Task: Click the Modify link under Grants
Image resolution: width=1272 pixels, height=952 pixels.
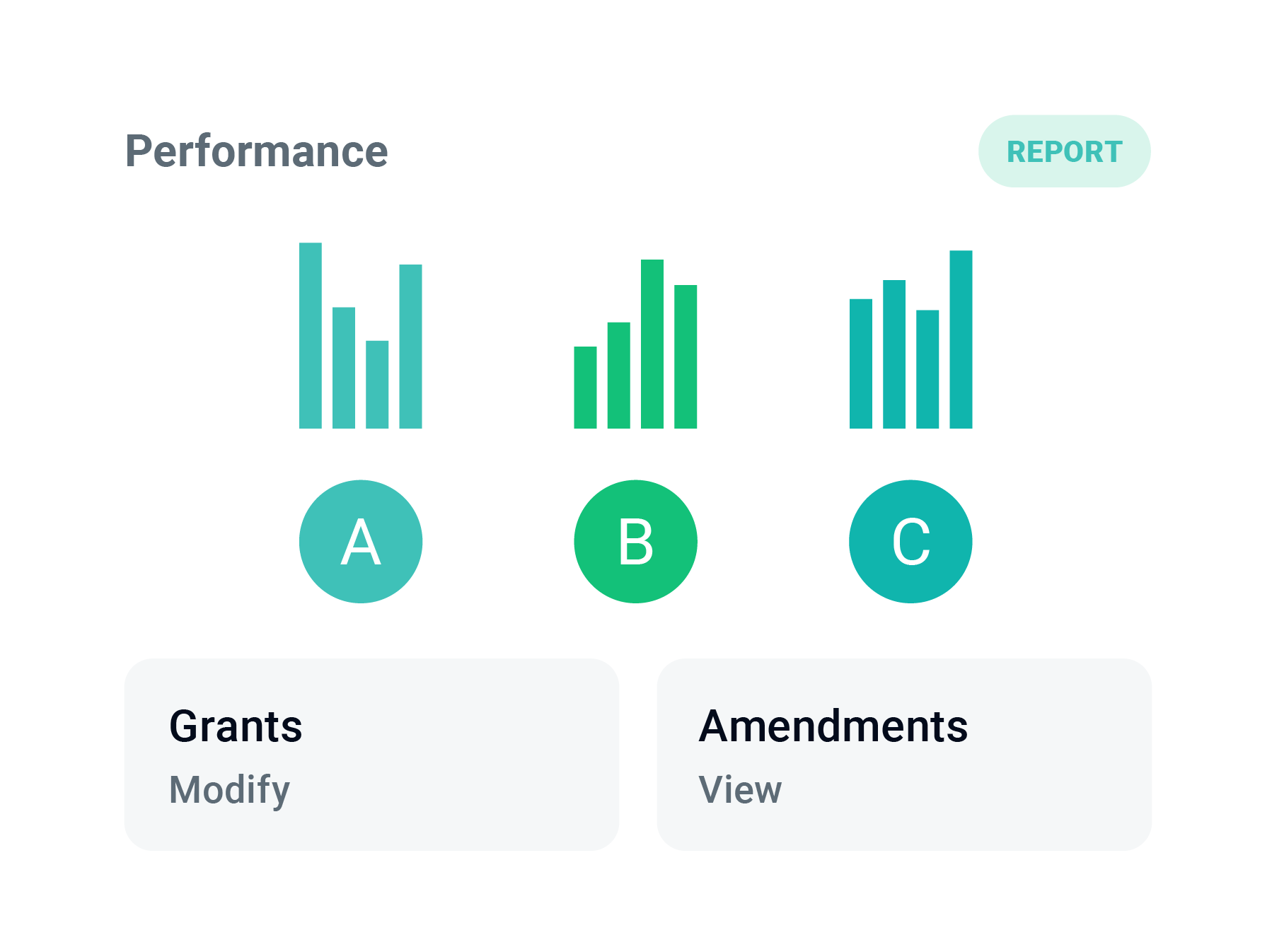Action: [x=230, y=790]
